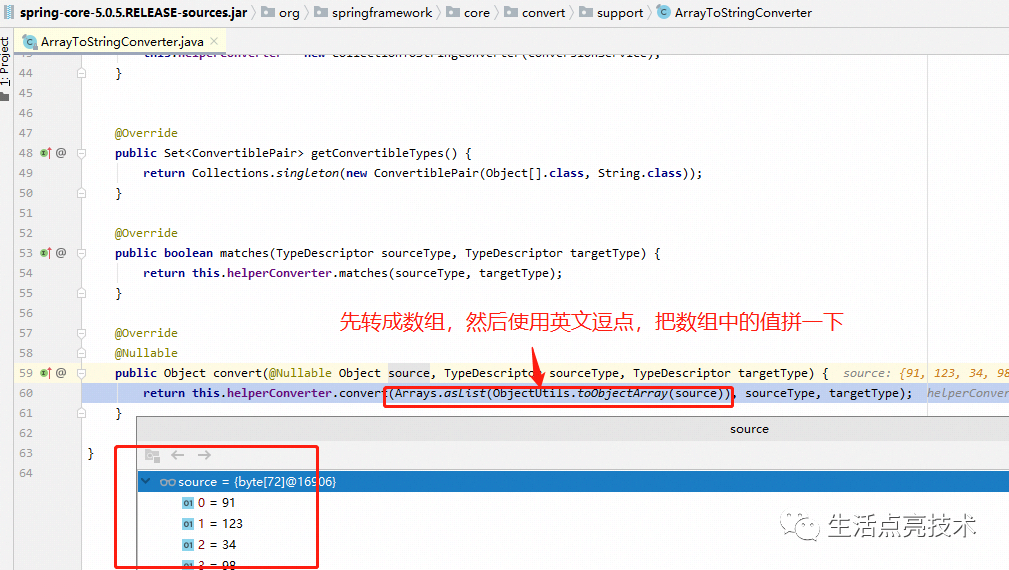Click line number 60 in gutter
1009x570 pixels.
(x=26, y=393)
